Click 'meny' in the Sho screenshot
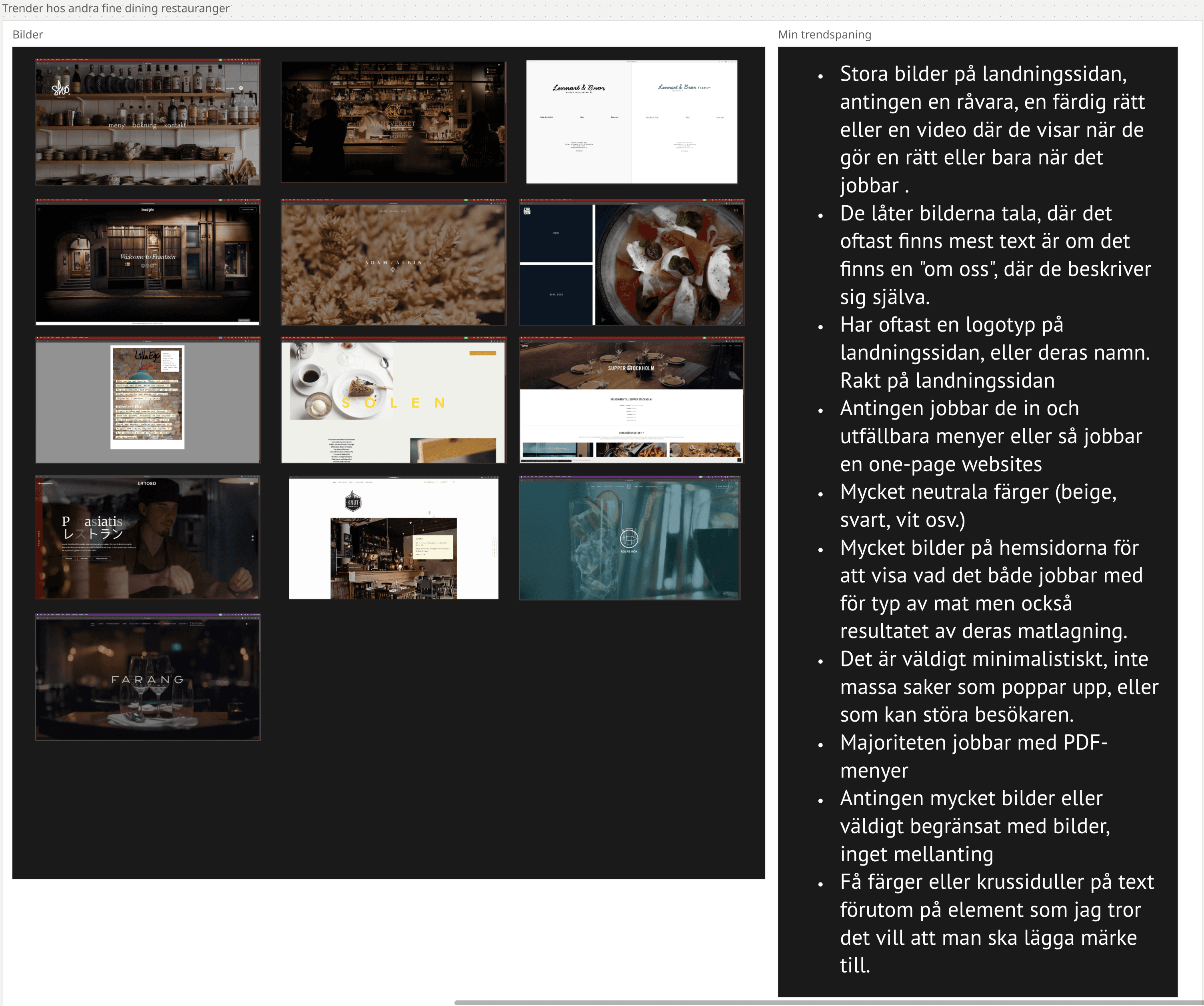 [x=116, y=125]
